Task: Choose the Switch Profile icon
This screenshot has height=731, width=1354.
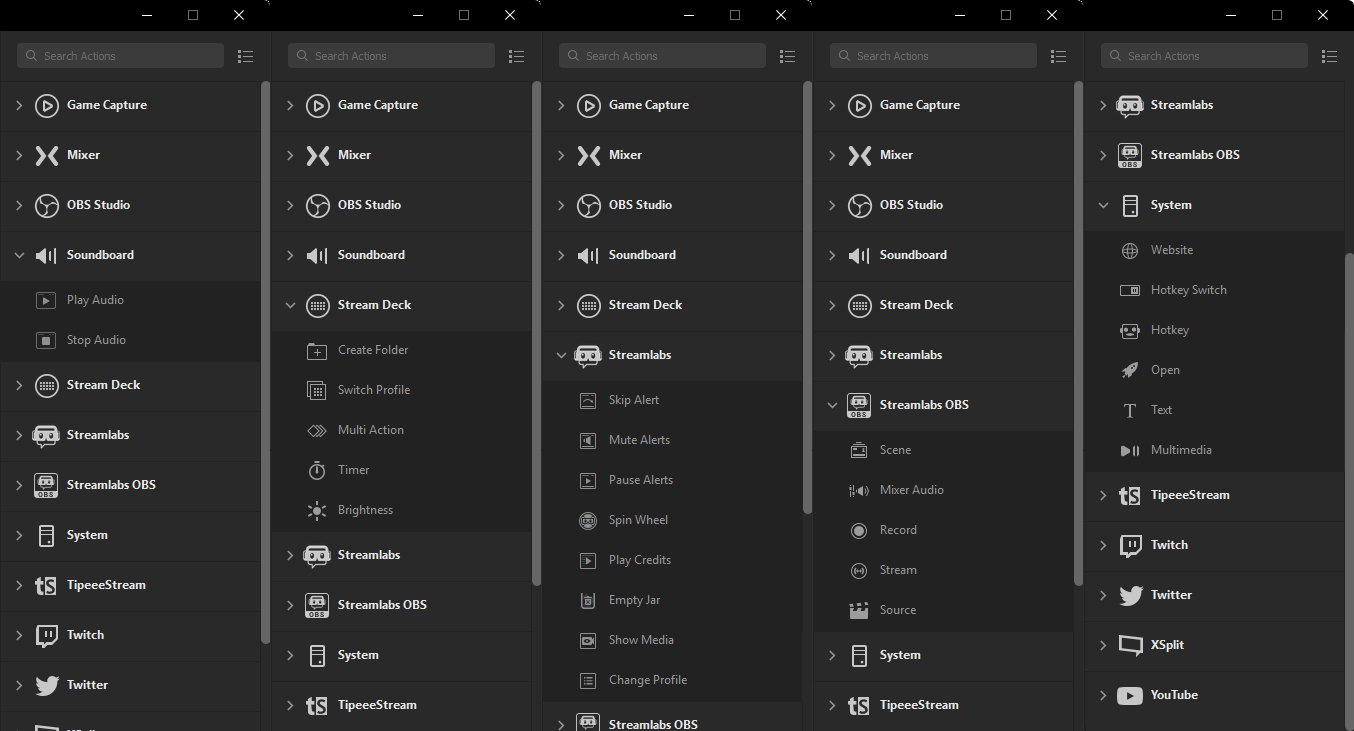Action: click(x=317, y=390)
